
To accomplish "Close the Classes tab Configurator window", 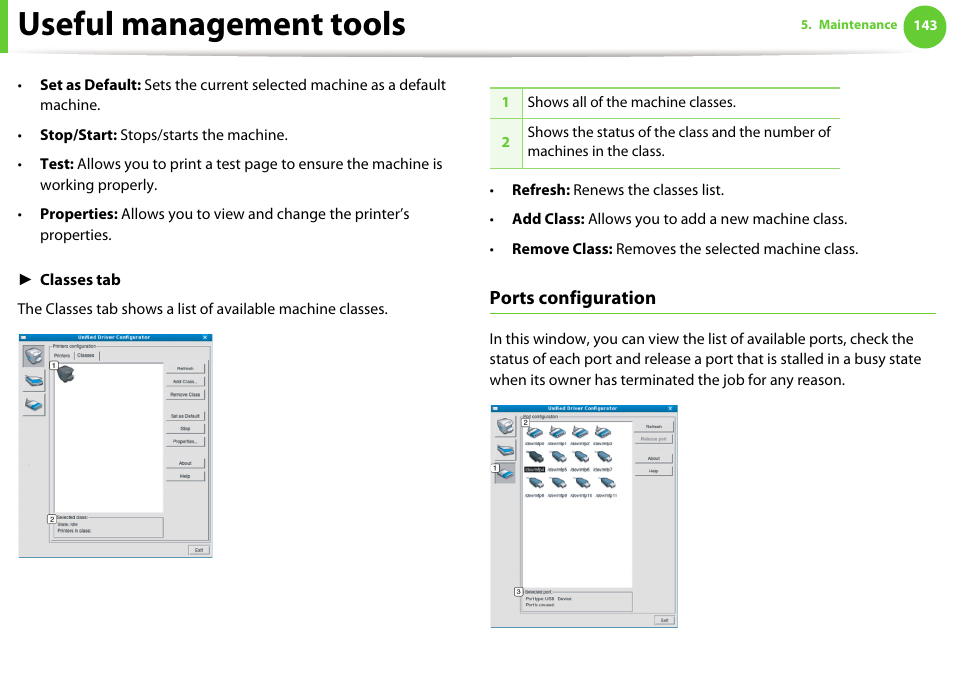I will 206,337.
